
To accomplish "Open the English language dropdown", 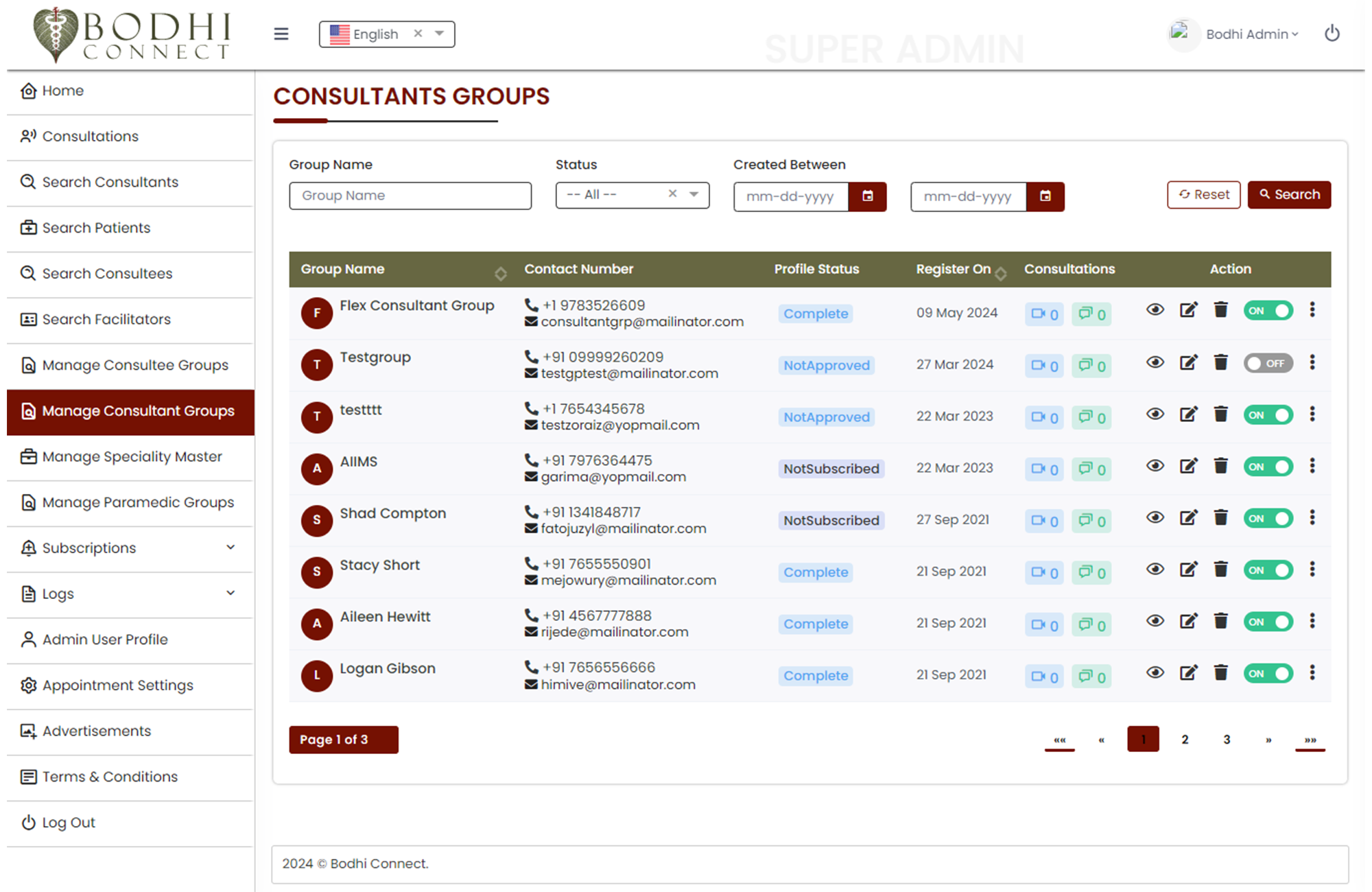I will click(x=440, y=34).
